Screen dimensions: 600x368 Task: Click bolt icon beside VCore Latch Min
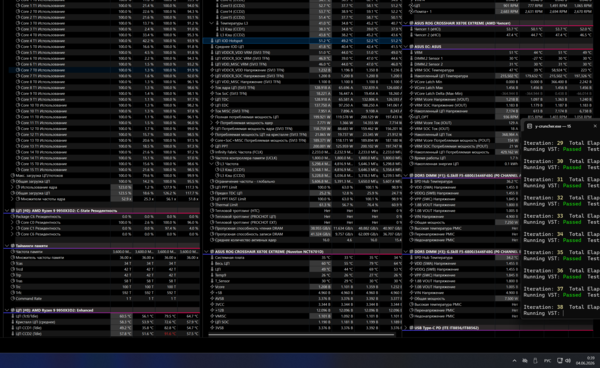pos(412,82)
